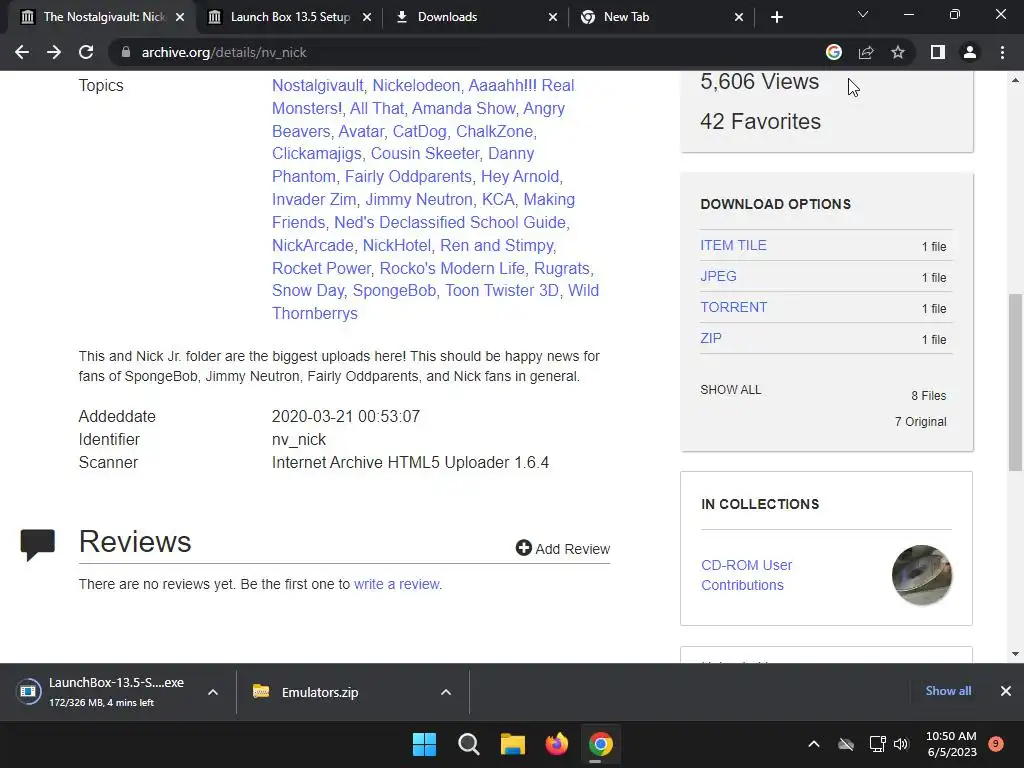Click Show all downloads
1024x768 pixels.
coord(948,691)
